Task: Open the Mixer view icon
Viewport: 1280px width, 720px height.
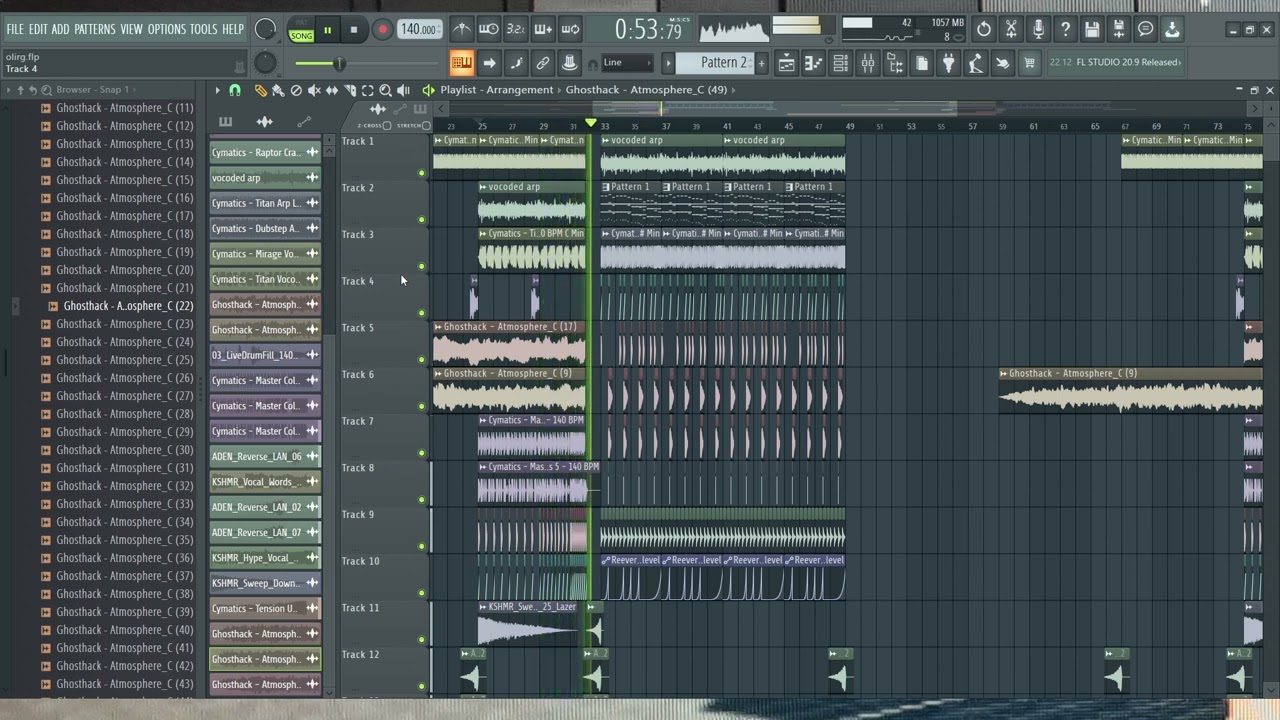Action: pyautogui.click(x=867, y=63)
